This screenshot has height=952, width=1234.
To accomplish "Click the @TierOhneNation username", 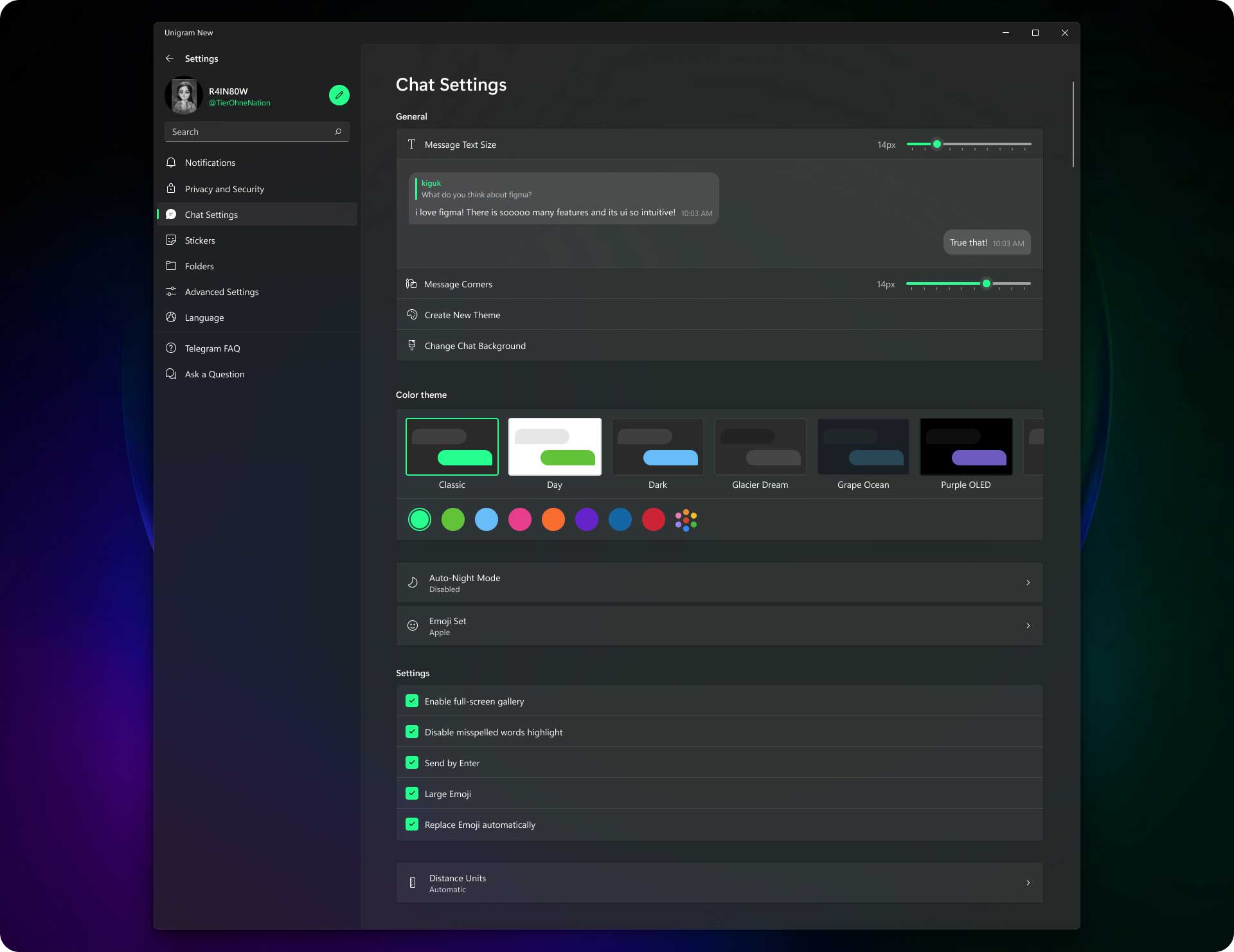I will (x=240, y=103).
